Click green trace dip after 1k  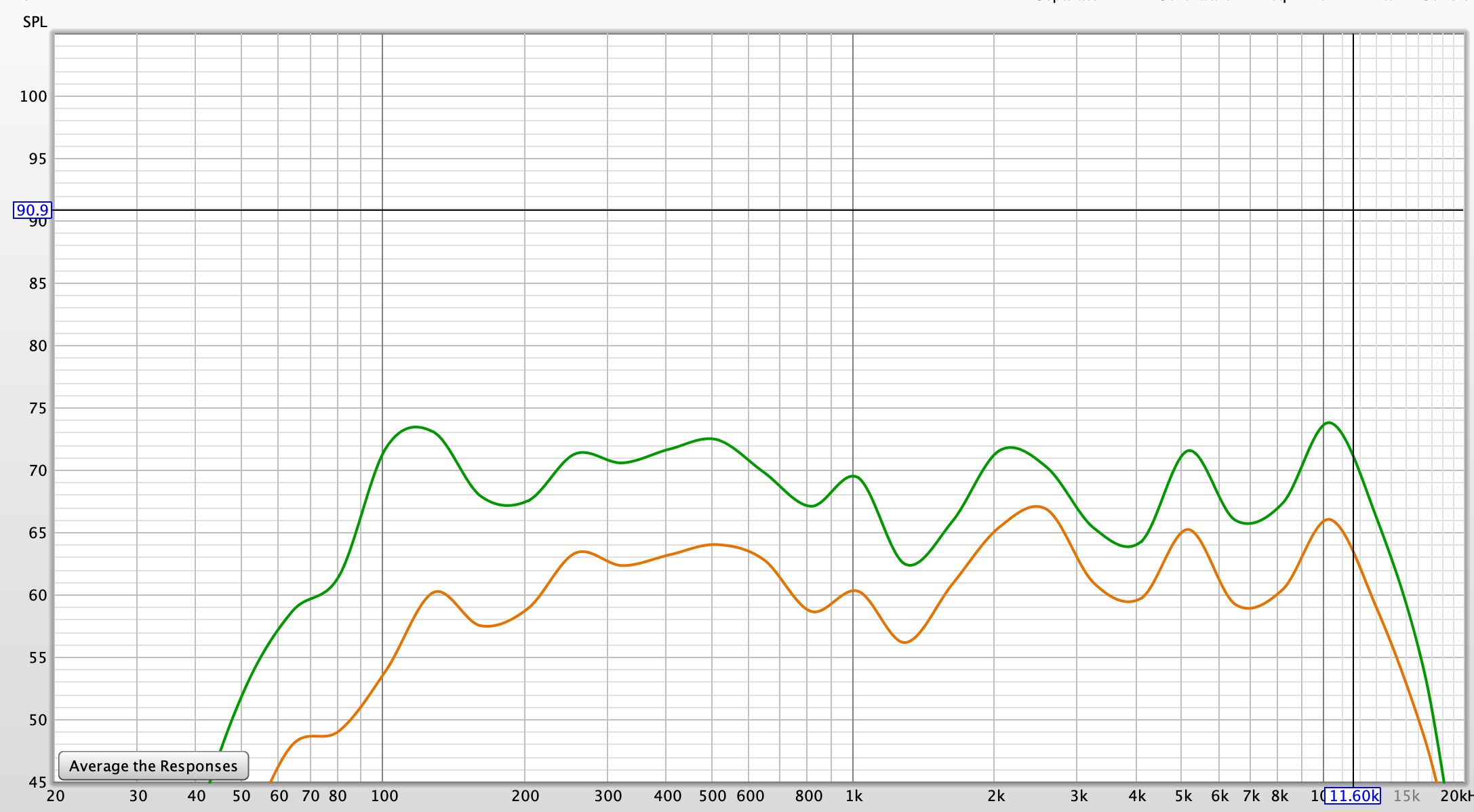coord(909,565)
